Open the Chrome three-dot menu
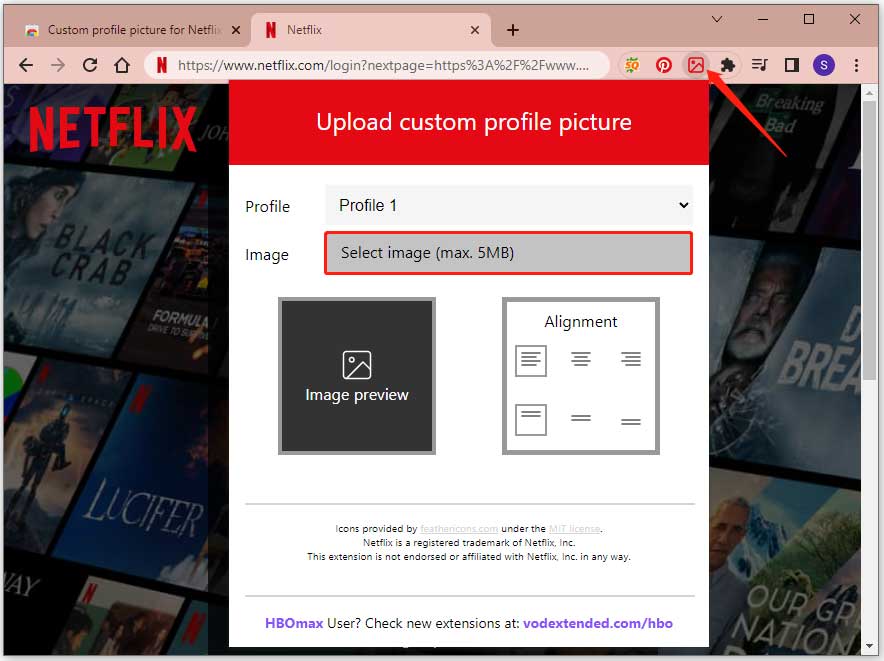The image size is (884, 661). 856,65
